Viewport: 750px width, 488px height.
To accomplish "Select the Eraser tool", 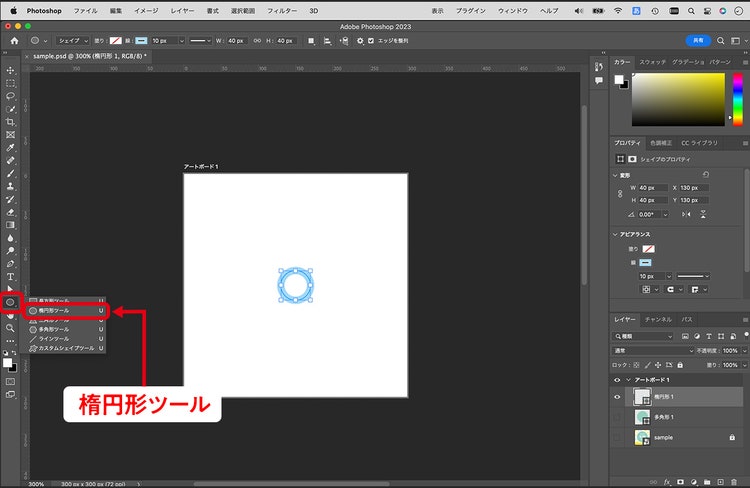I will point(10,212).
